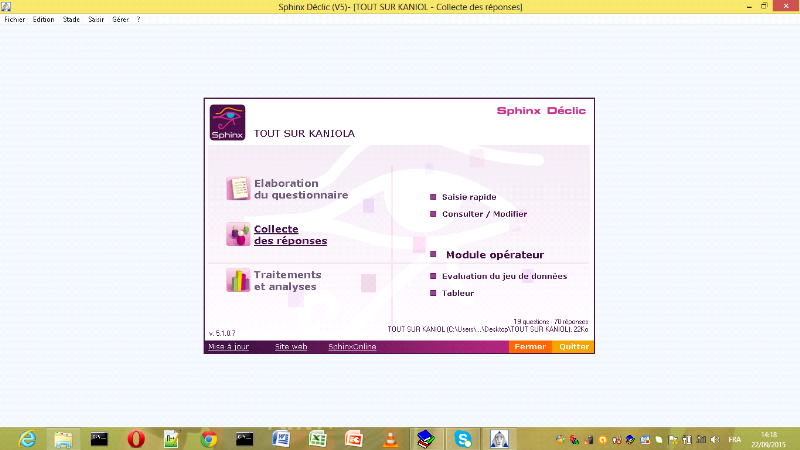Viewport: 800px width, 450px height.
Task: Launch Opera browser from the taskbar
Action: tap(136, 438)
